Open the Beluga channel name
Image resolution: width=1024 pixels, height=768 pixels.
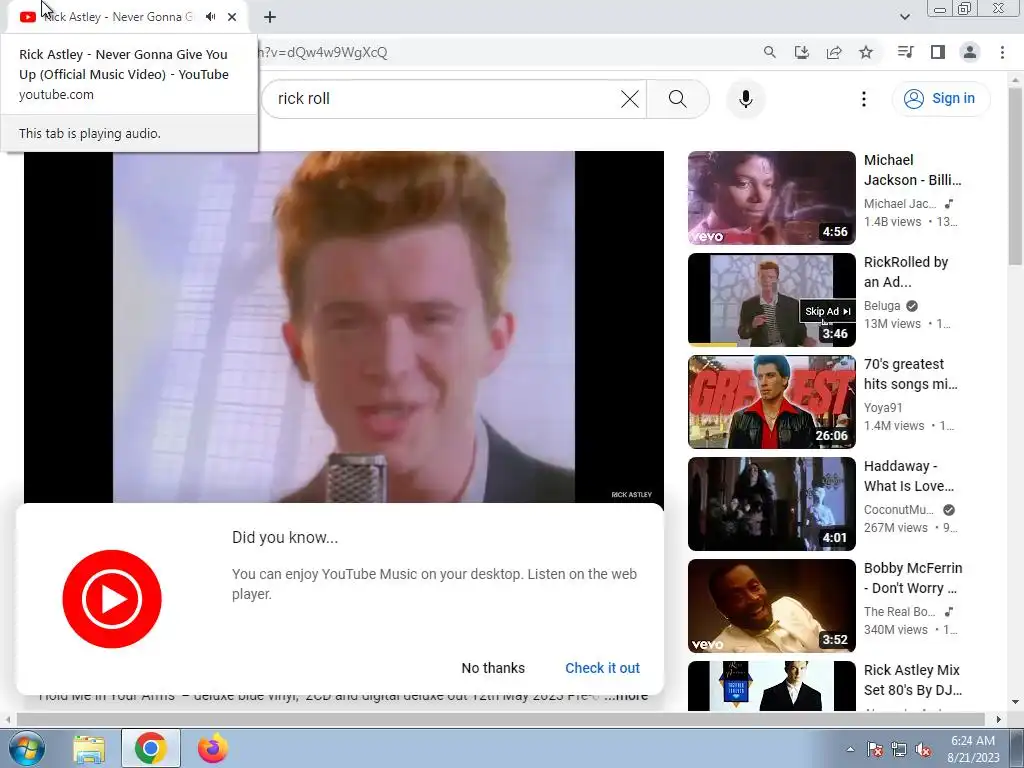(x=882, y=306)
